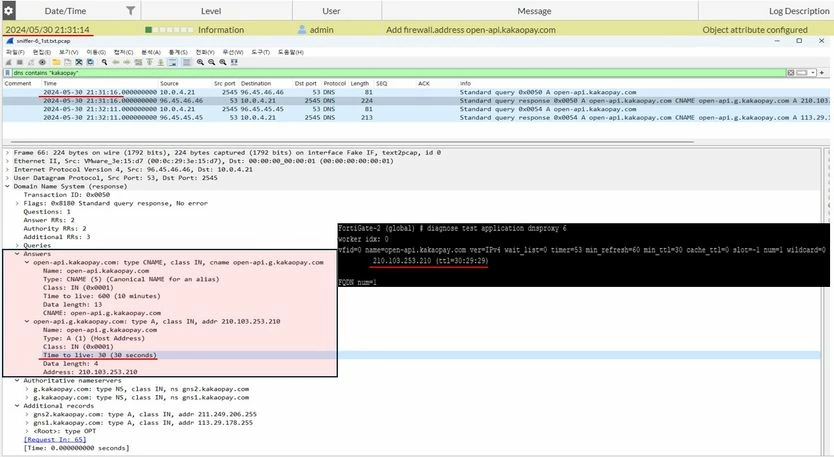The image size is (834, 457).
Task: Expand the <Root>: type OPT record
Action: [27, 431]
